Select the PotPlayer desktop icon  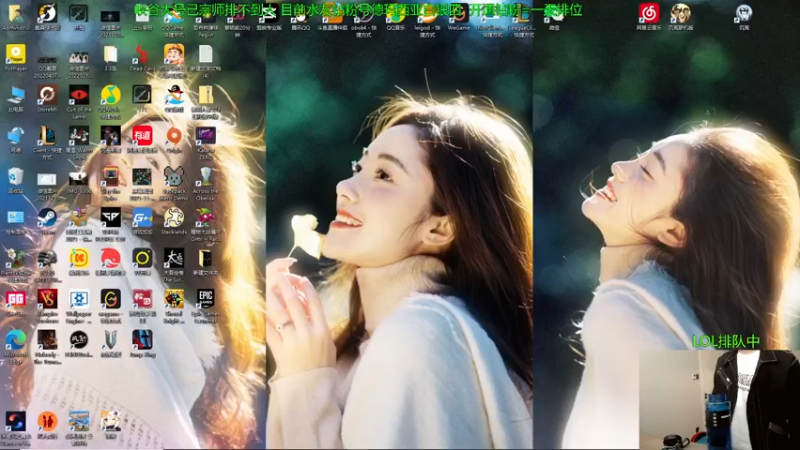pos(16,56)
